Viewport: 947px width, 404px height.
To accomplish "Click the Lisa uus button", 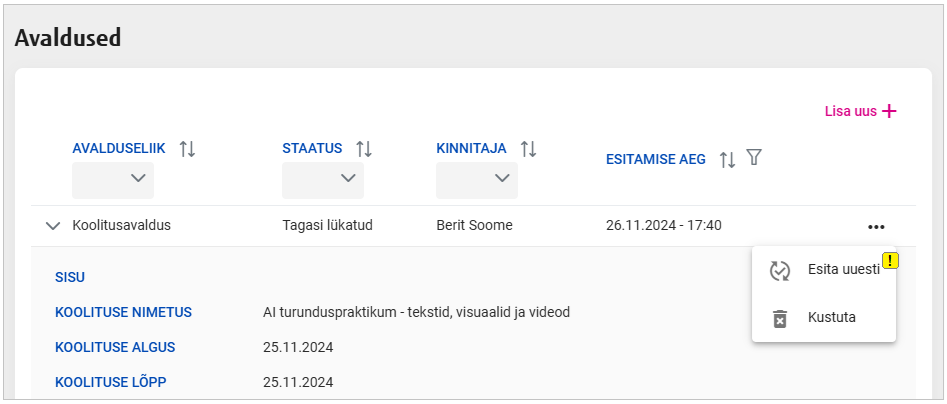I will point(860,111).
